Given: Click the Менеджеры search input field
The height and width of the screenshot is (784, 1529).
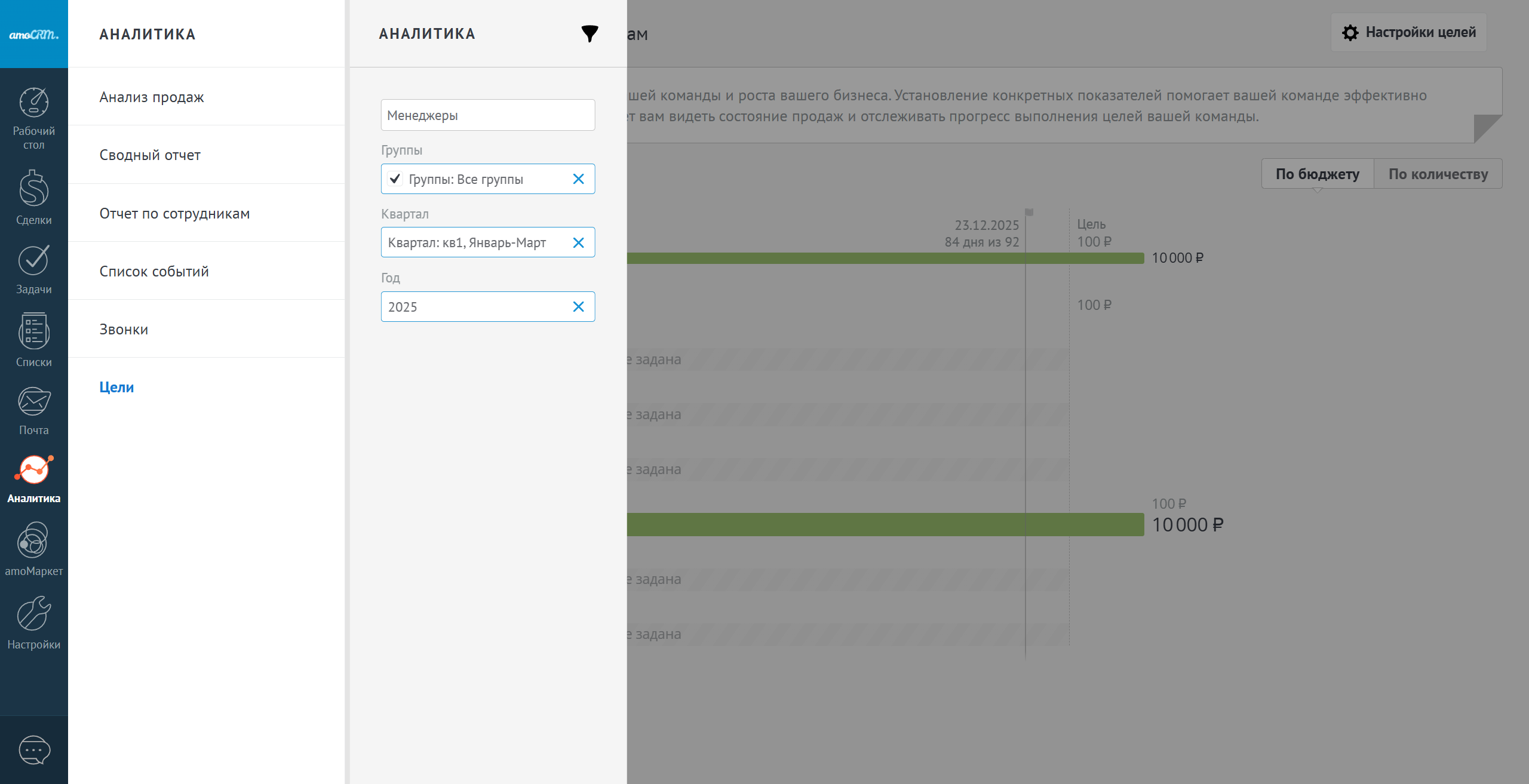Looking at the screenshot, I should pyautogui.click(x=487, y=115).
